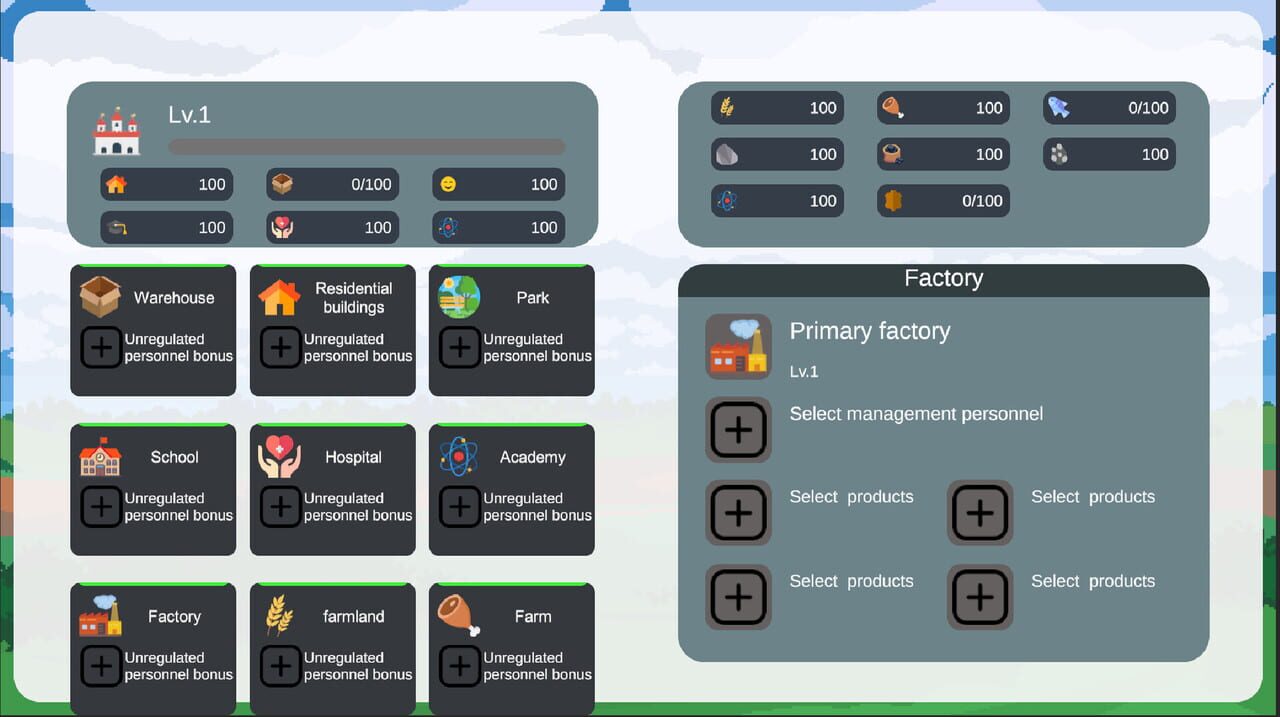Select the Farm meat icon
The image size is (1280, 717).
(459, 616)
